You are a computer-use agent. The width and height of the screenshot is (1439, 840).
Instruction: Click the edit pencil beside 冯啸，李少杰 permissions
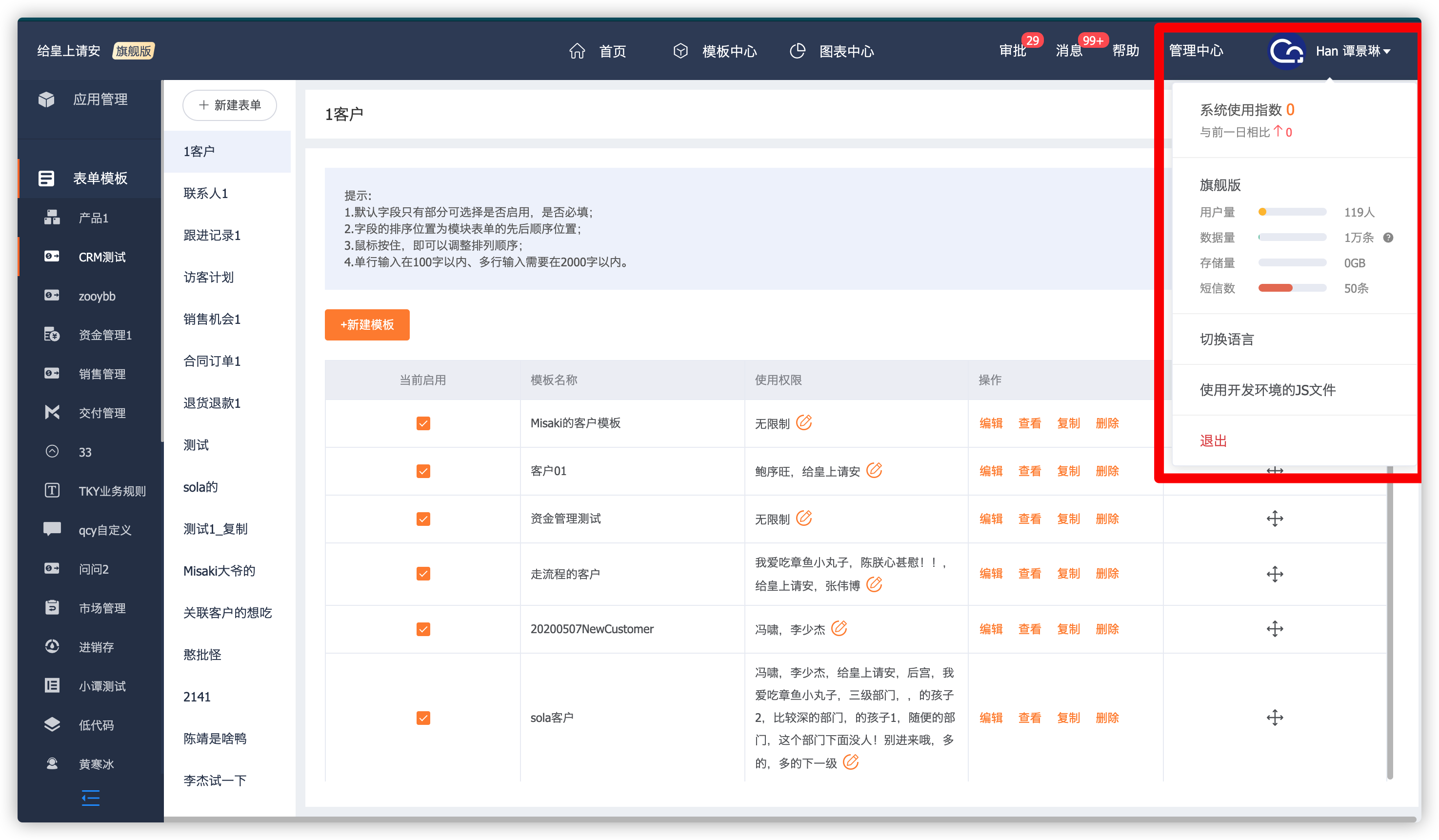point(839,629)
